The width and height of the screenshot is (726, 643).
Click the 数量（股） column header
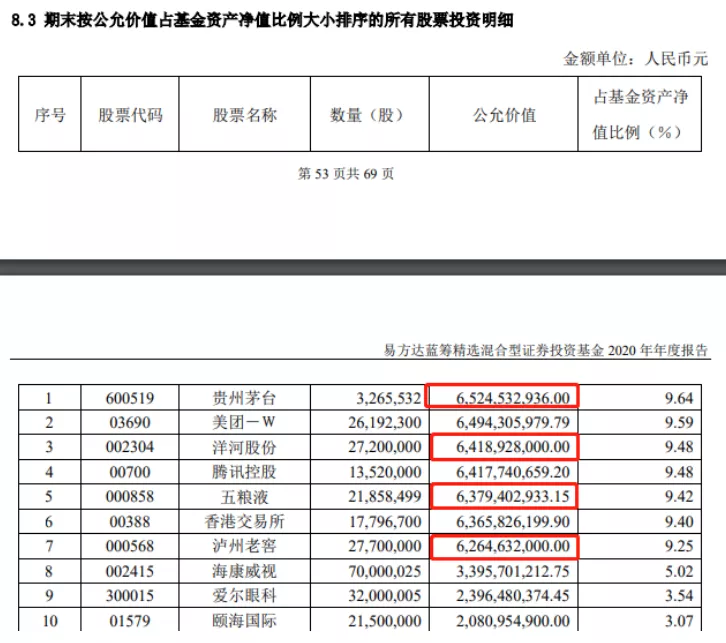coord(369,114)
